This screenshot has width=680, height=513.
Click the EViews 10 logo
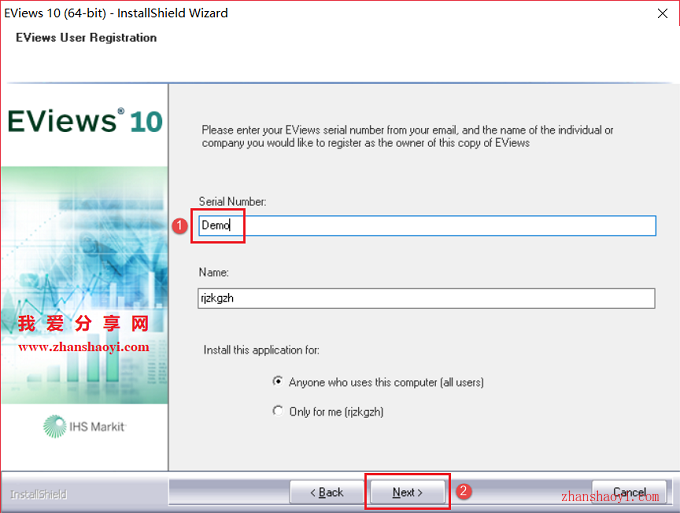coord(85,121)
